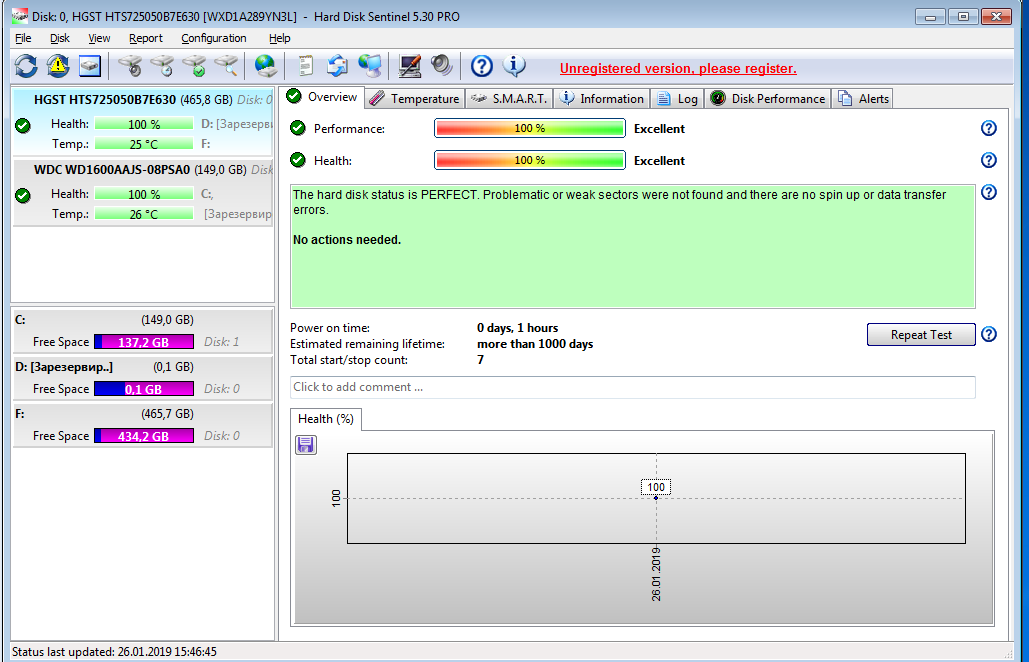1029x662 pixels.
Task: Click the 'Status last updated' status bar text
Action: point(114,652)
